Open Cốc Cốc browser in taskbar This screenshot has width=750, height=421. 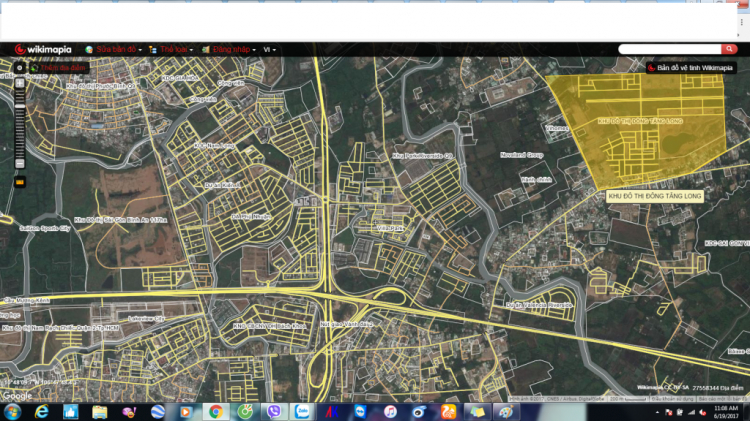pos(245,412)
